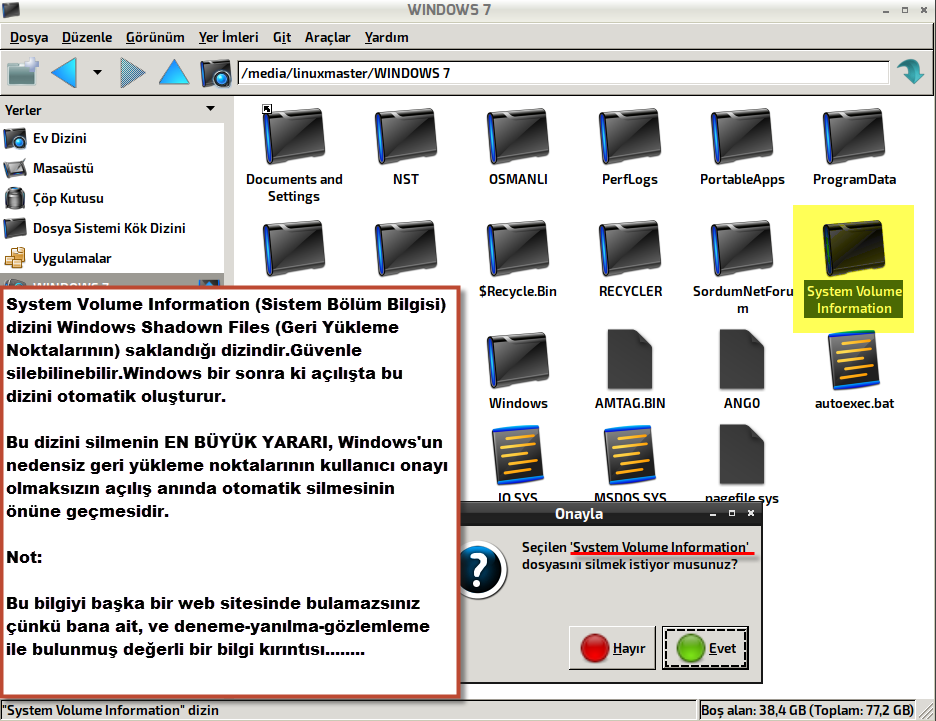Open the Git menu
Viewport: 936px width, 721px height.
click(282, 37)
